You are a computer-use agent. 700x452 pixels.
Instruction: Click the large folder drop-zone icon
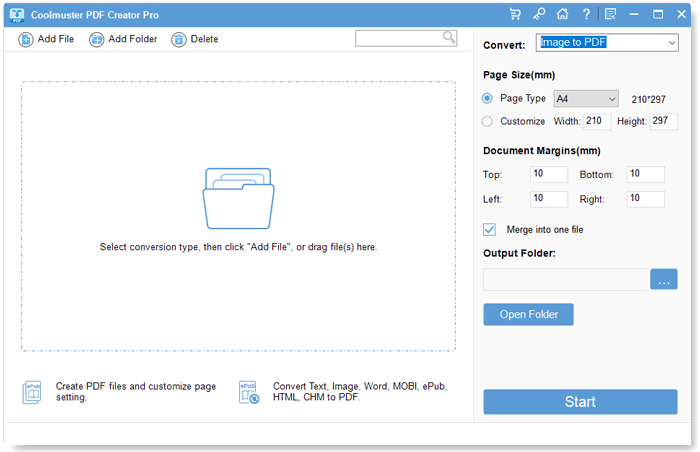(238, 198)
